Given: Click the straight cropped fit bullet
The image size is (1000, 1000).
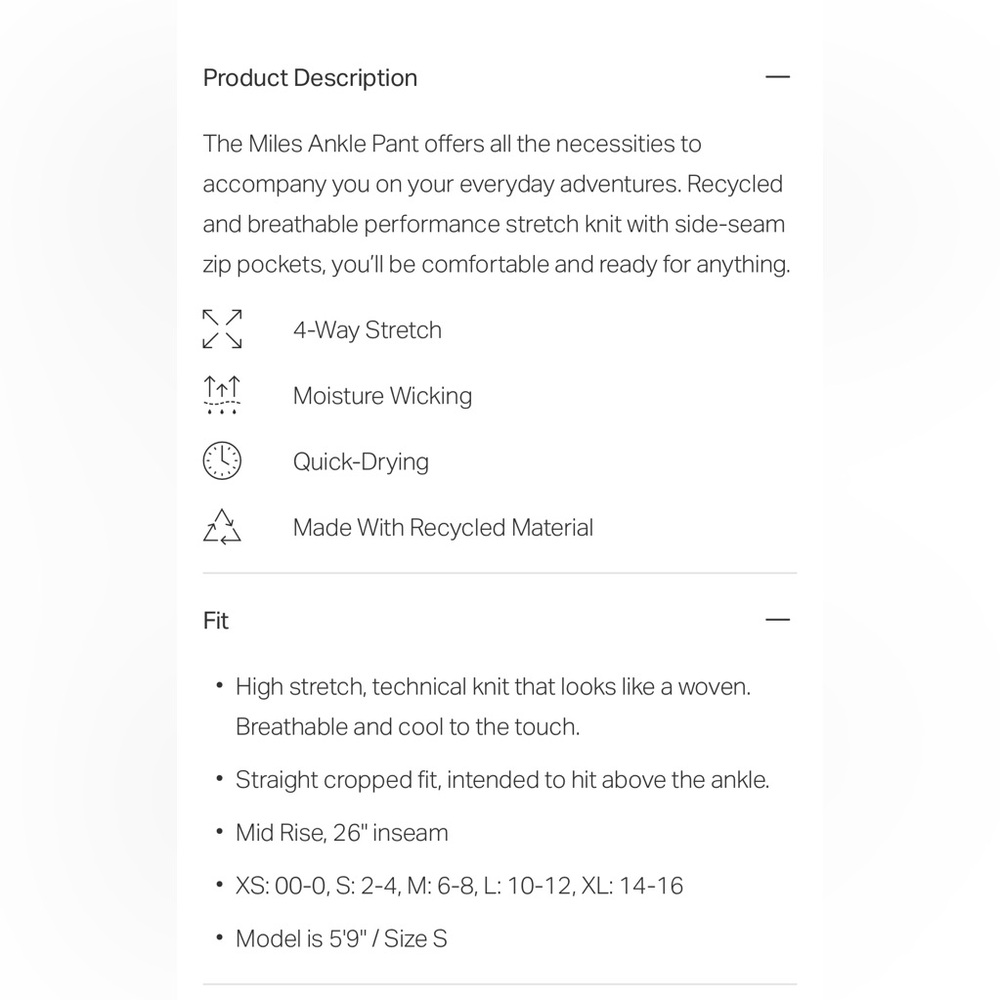Looking at the screenshot, I should click(x=503, y=780).
